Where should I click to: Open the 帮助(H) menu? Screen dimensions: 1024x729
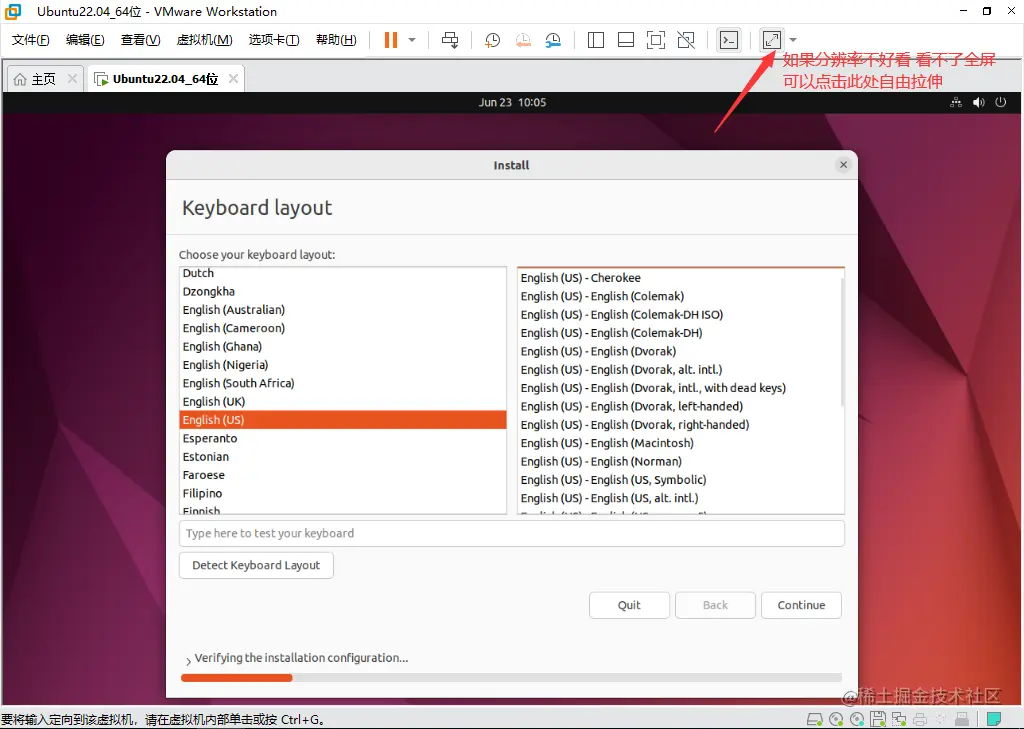point(336,40)
